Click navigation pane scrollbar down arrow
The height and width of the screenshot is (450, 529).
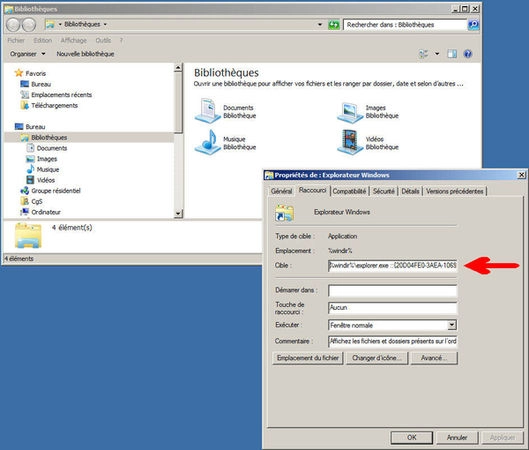pyautogui.click(x=178, y=214)
